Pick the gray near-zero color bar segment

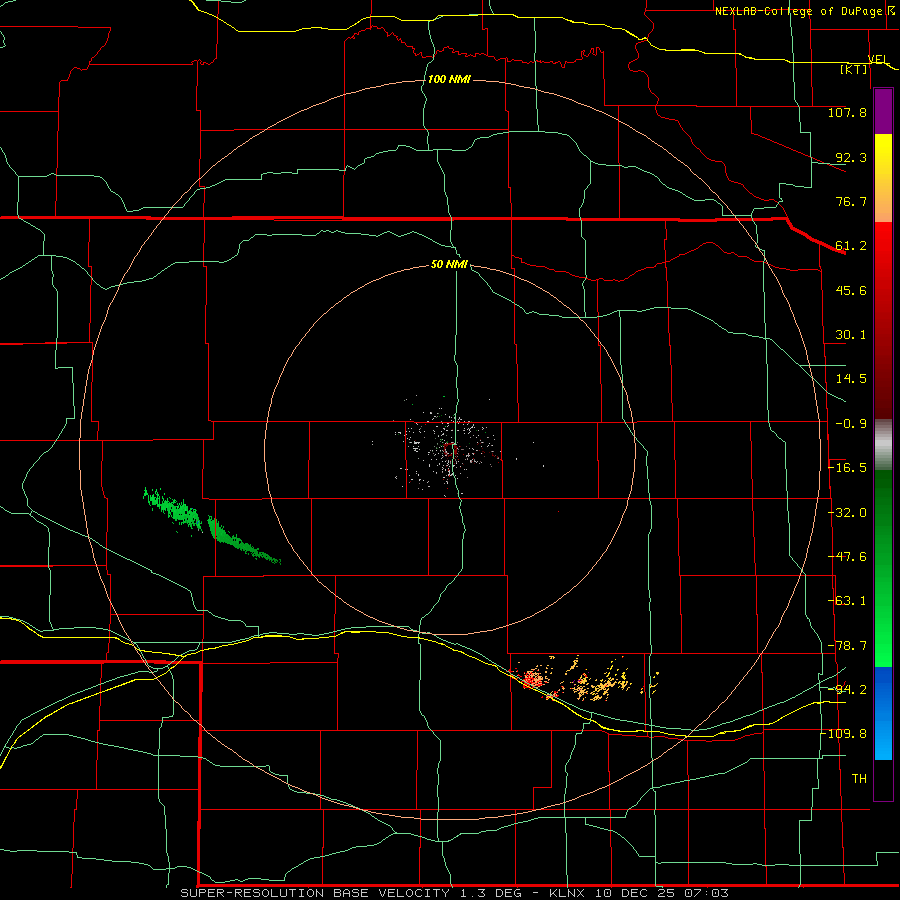[883, 445]
